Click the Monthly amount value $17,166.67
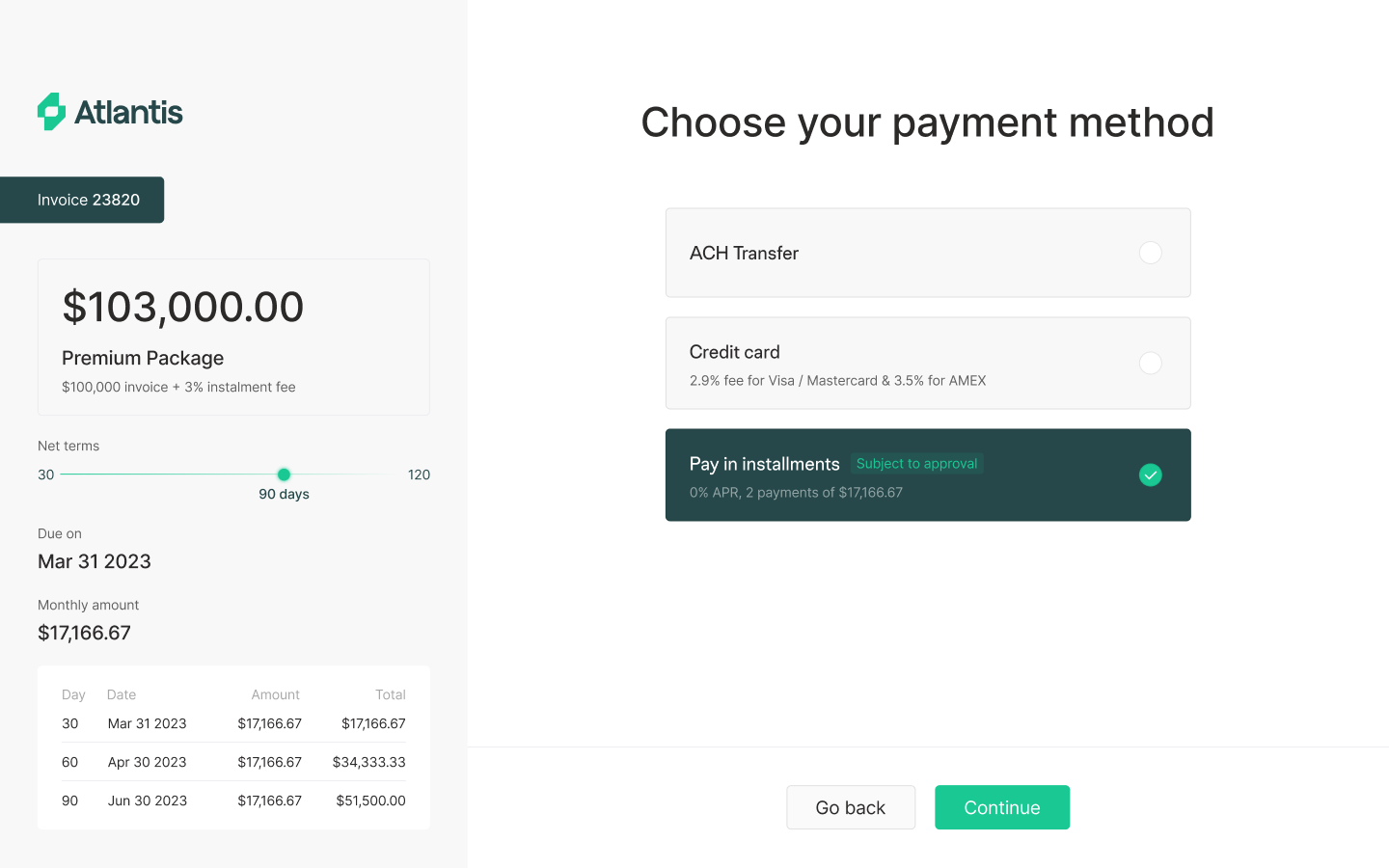Screen dimensions: 1389x868 pyautogui.click(x=84, y=633)
